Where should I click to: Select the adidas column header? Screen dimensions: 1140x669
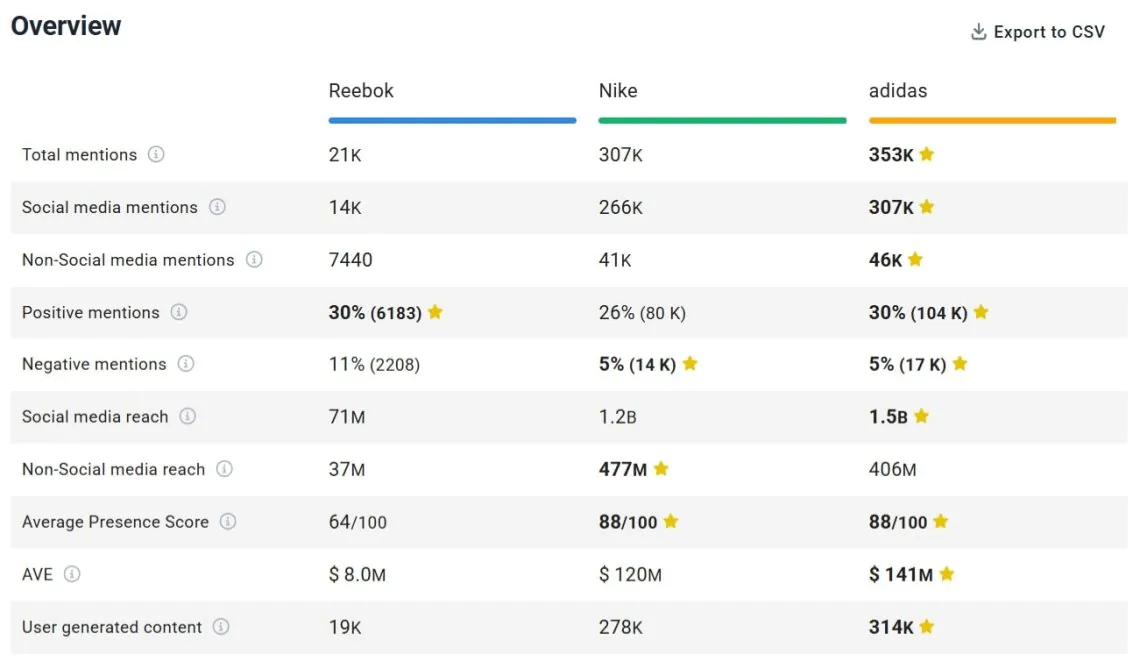898,91
